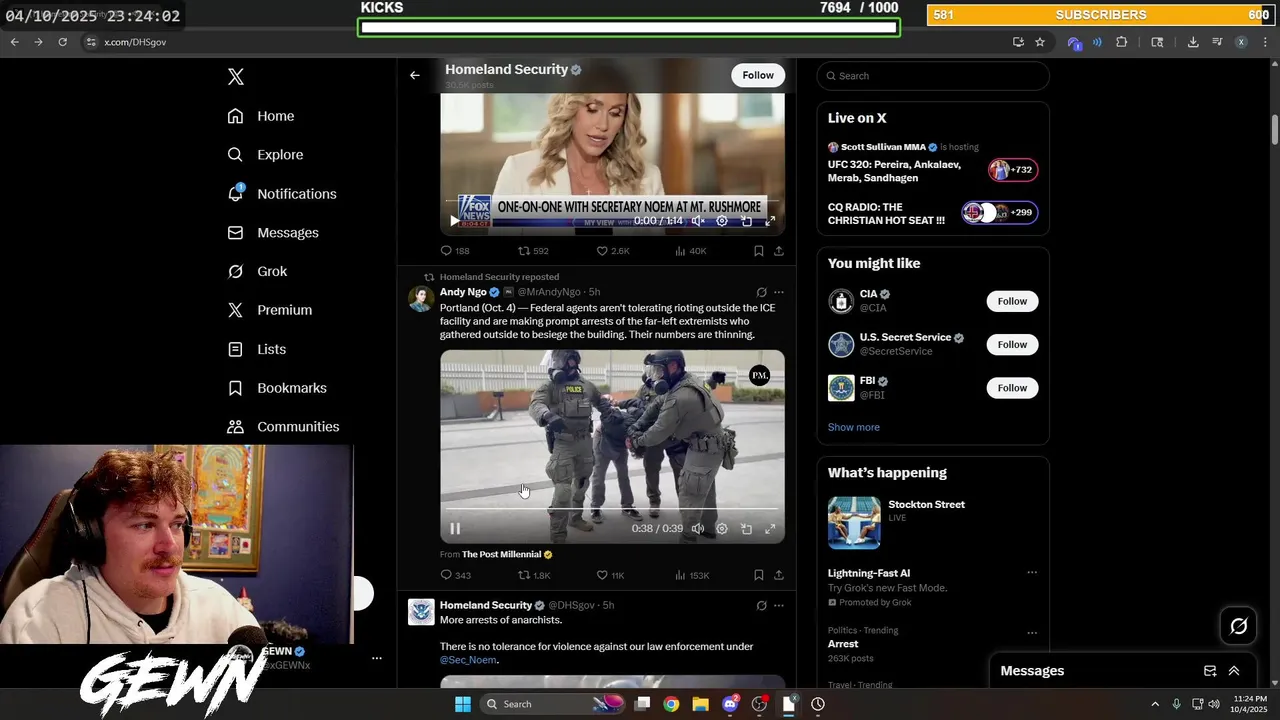Click the address bar x.com/DHSgov

(135, 42)
